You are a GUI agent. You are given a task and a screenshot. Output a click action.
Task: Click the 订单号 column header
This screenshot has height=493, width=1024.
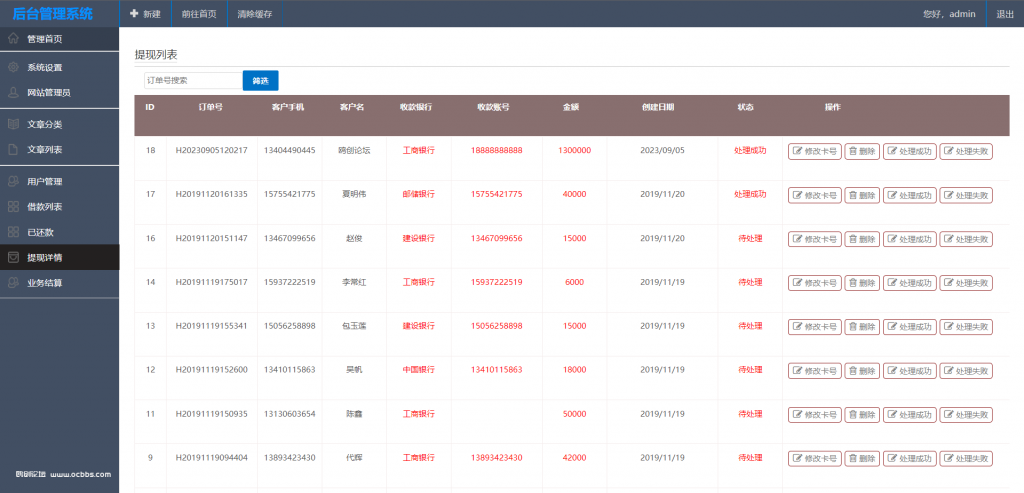pyautogui.click(x=211, y=107)
